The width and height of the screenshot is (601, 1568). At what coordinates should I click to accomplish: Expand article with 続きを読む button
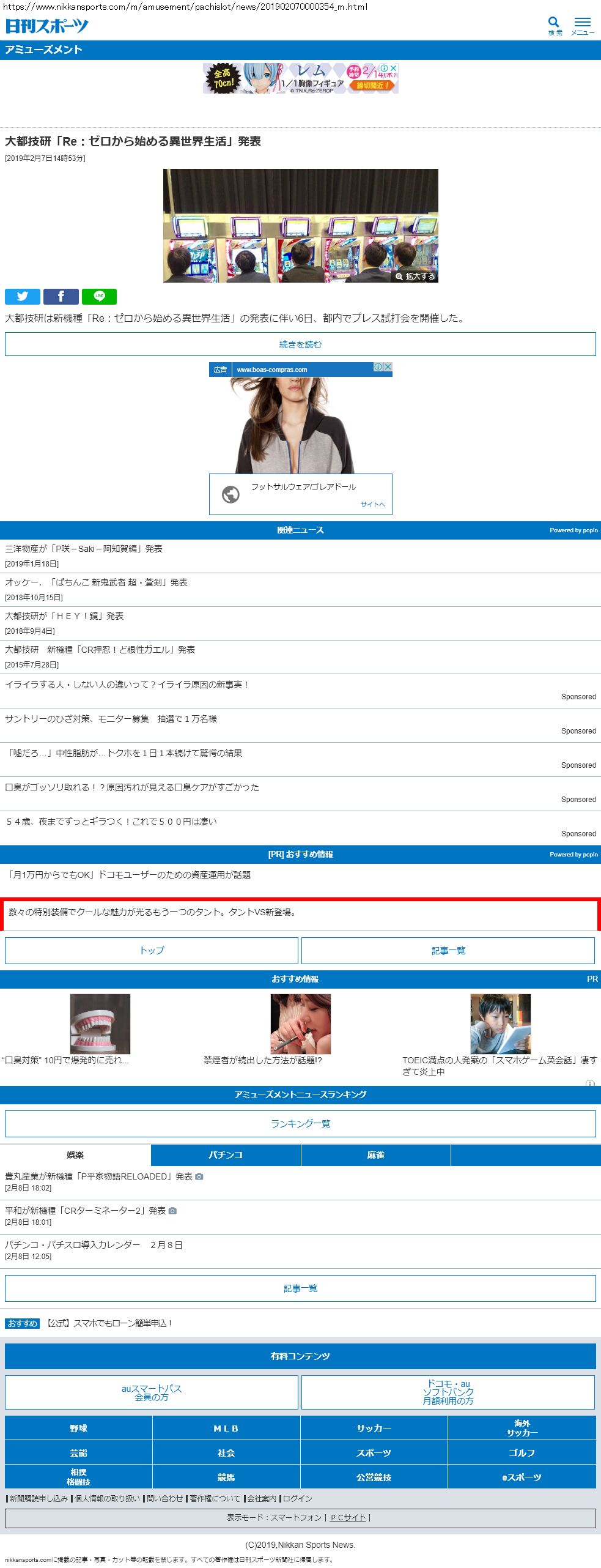[x=300, y=344]
